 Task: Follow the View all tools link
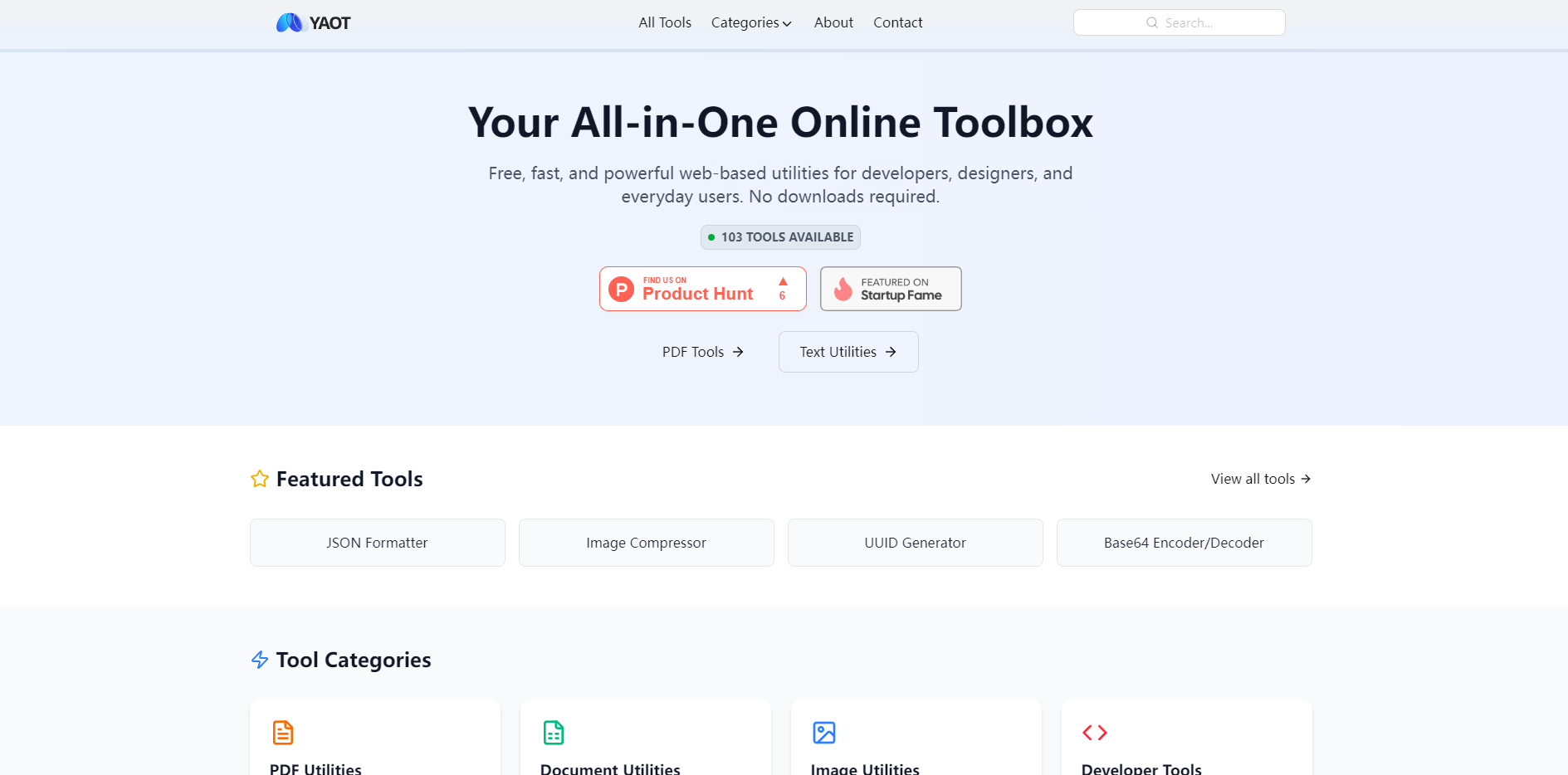1259,479
